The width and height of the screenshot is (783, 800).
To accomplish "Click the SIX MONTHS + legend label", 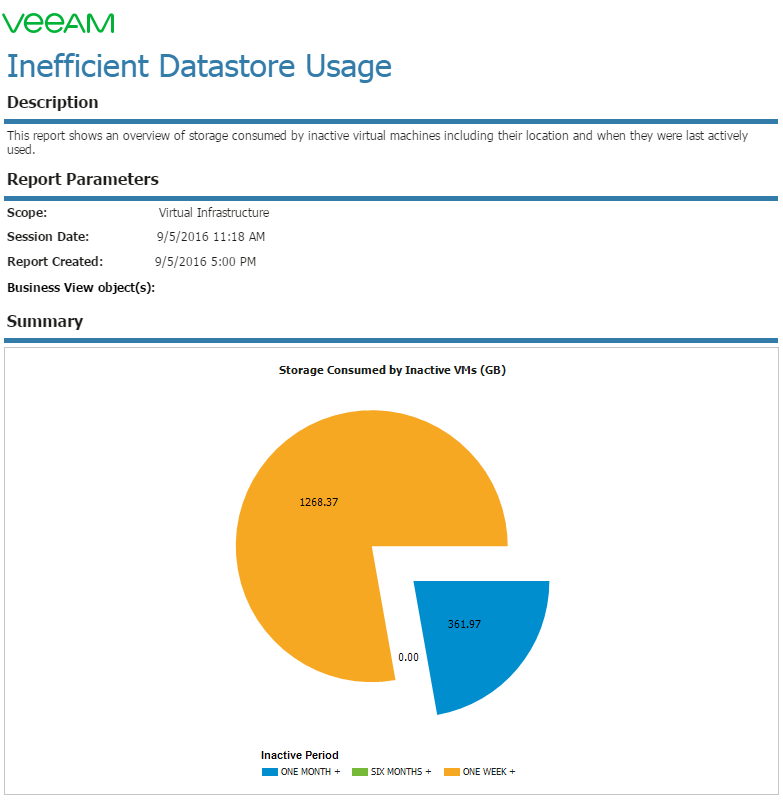I will (x=401, y=772).
